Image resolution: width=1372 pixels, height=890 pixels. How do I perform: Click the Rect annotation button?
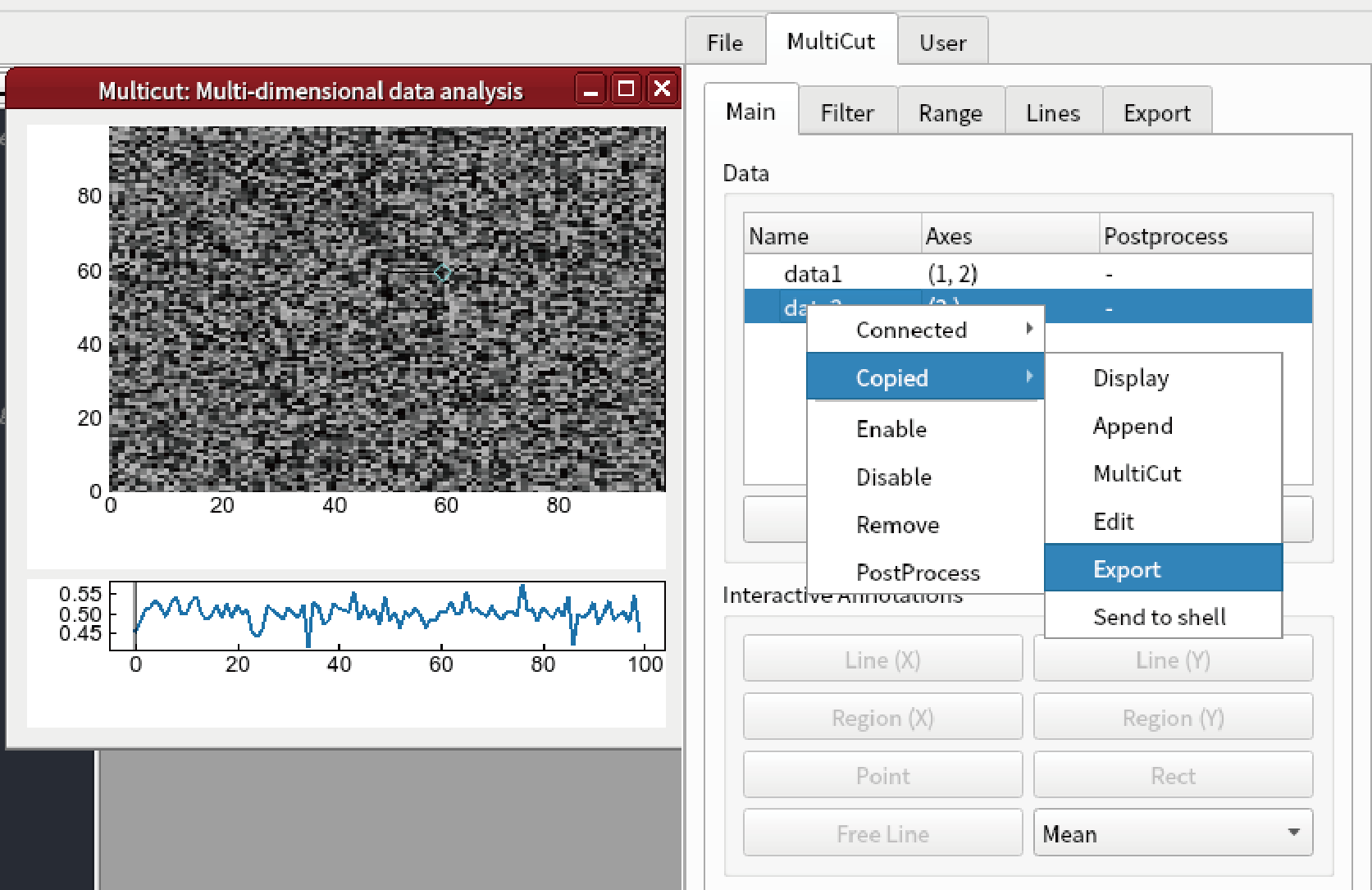(x=1173, y=775)
